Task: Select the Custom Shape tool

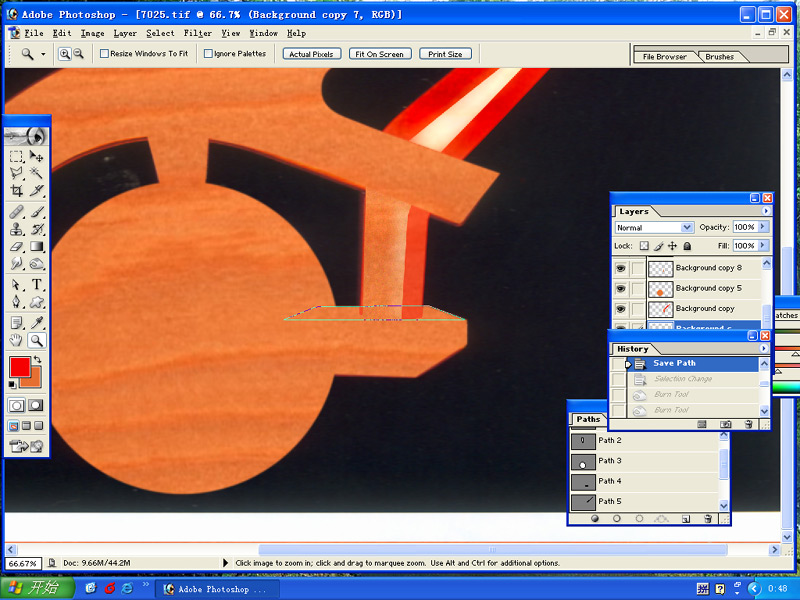Action: [36, 302]
